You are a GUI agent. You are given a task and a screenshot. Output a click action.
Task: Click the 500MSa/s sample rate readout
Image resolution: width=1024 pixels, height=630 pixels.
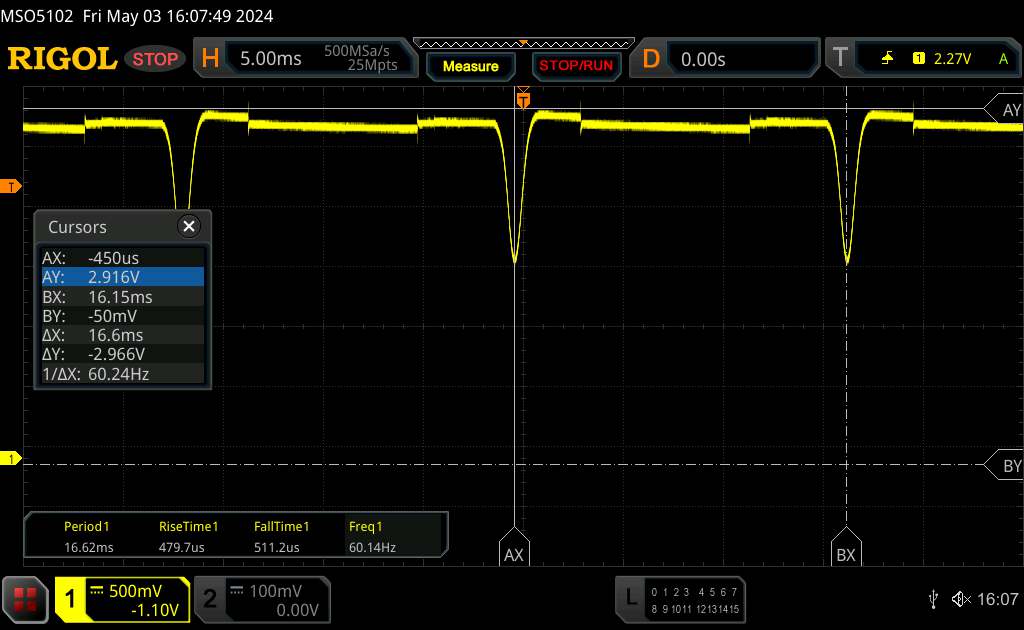pos(357,51)
